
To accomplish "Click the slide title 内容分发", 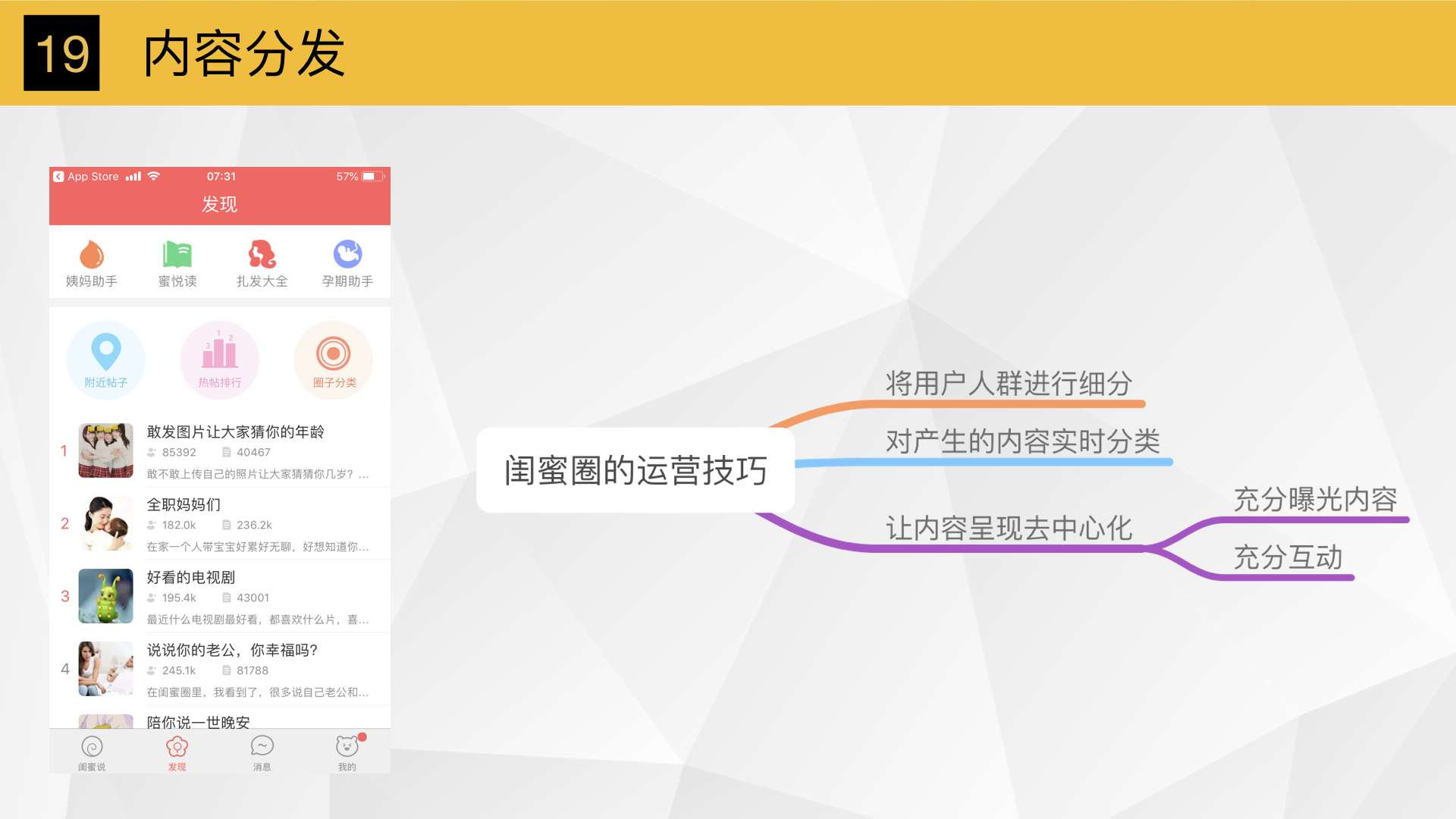I will click(245, 53).
